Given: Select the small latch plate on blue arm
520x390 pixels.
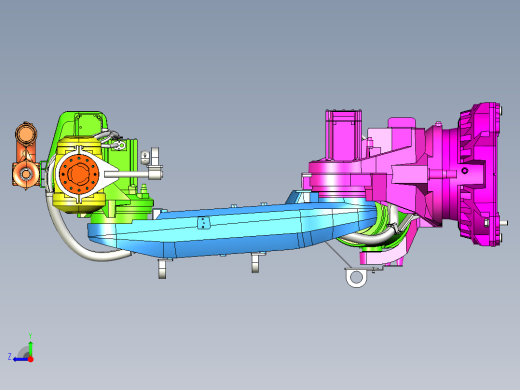Looking at the screenshot, I should coord(203,223).
